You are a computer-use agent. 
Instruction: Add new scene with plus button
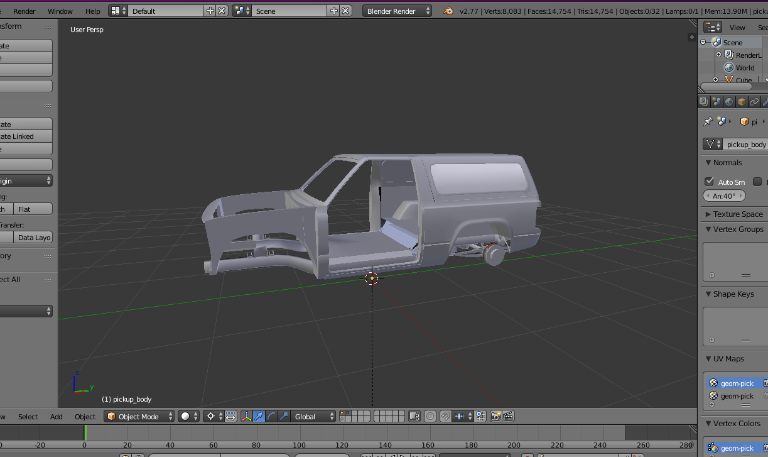click(333, 10)
